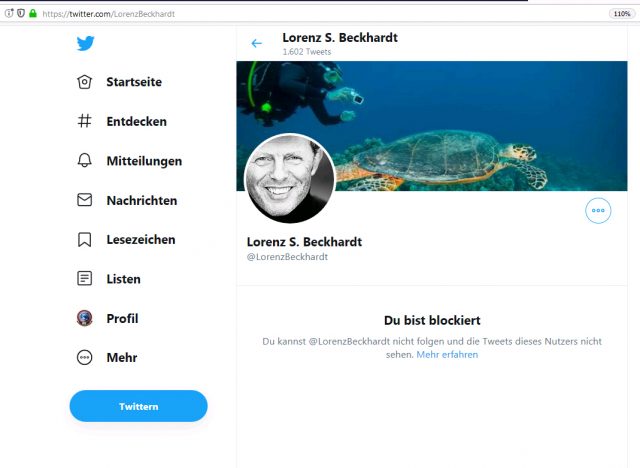Viewport: 640px width, 468px height.
Task: Follow the "Mehr erfahren" link
Action: pyautogui.click(x=447, y=355)
